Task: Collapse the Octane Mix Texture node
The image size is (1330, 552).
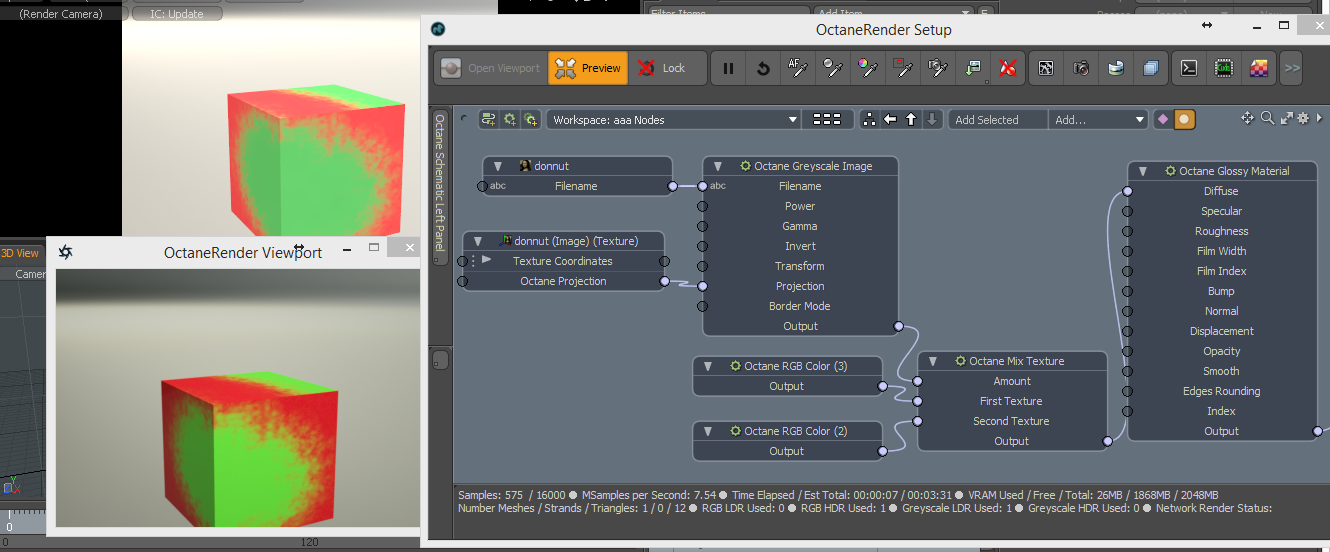Action: click(x=932, y=361)
